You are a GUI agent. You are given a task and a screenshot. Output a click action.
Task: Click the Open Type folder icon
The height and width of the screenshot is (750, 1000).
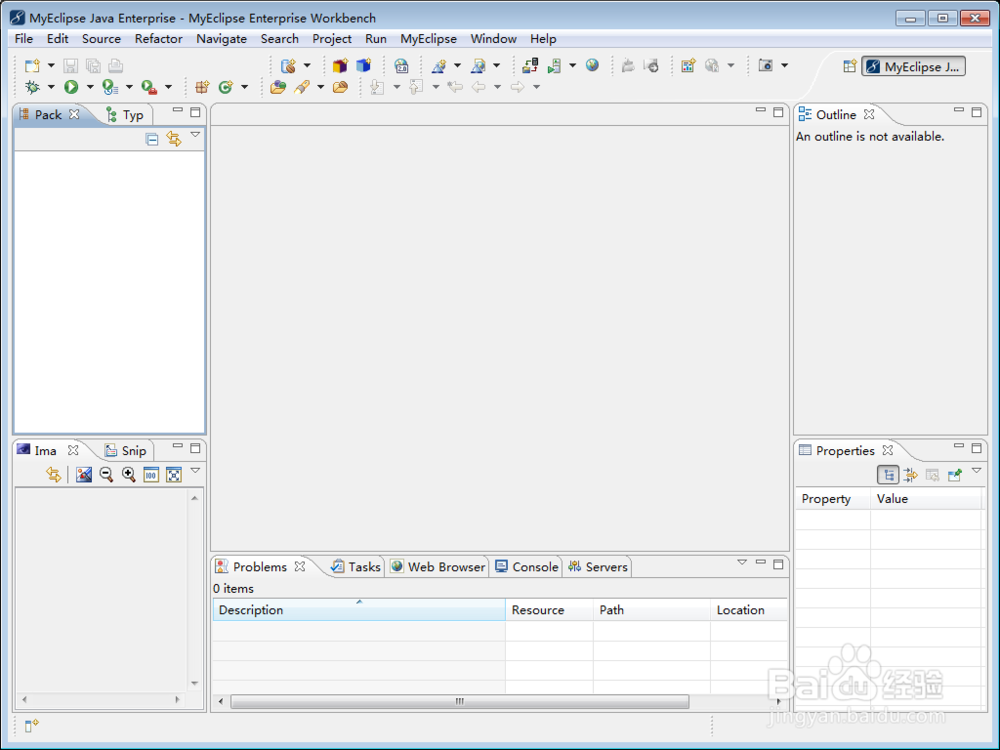coord(278,87)
